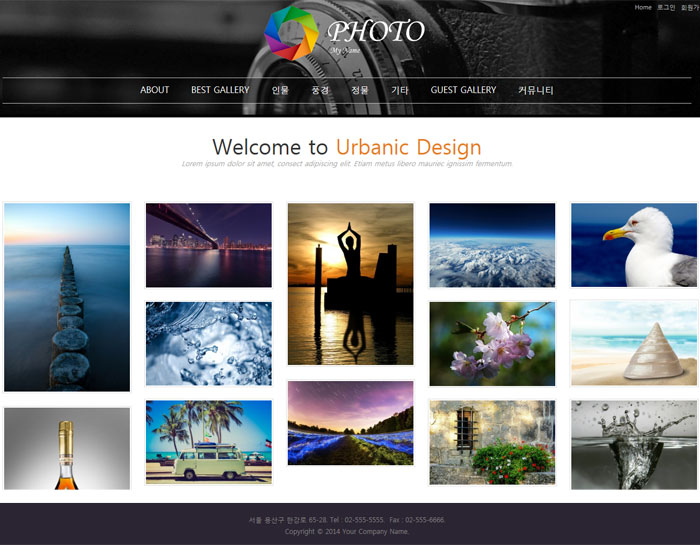Go to BEST GALLERY page
The width and height of the screenshot is (700, 545).
[220, 90]
